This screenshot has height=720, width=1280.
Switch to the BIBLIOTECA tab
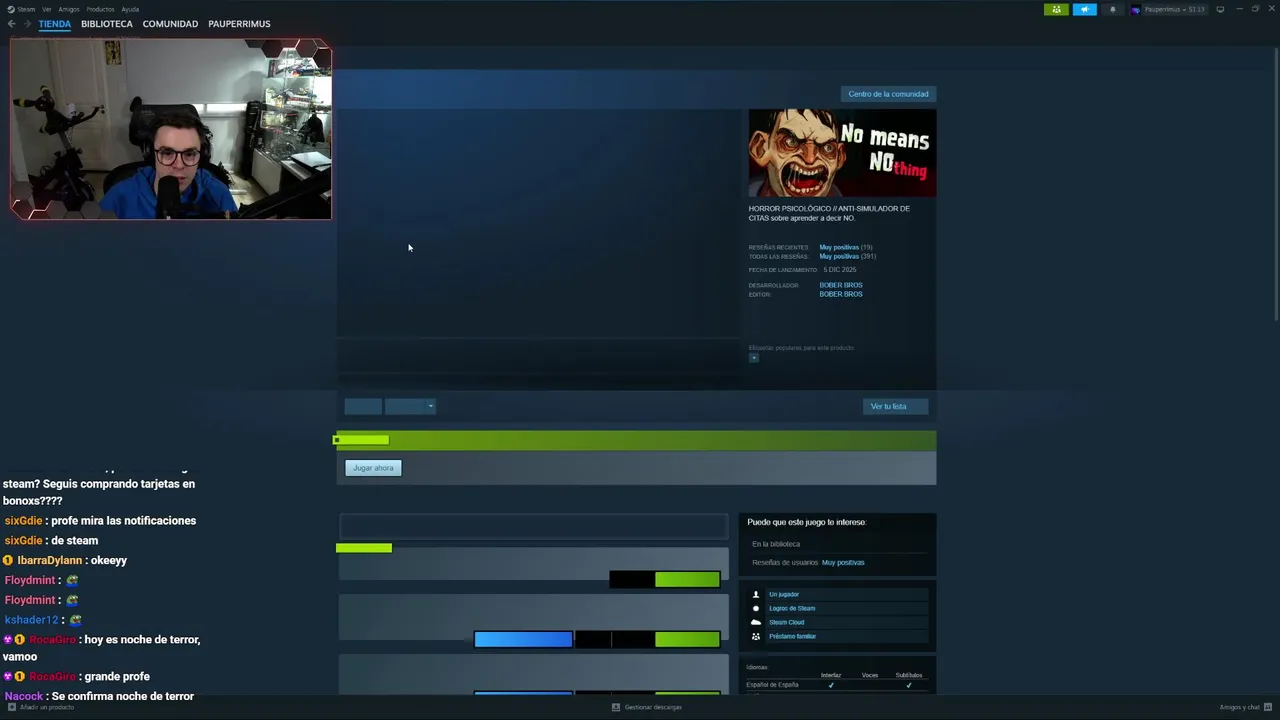(x=107, y=24)
